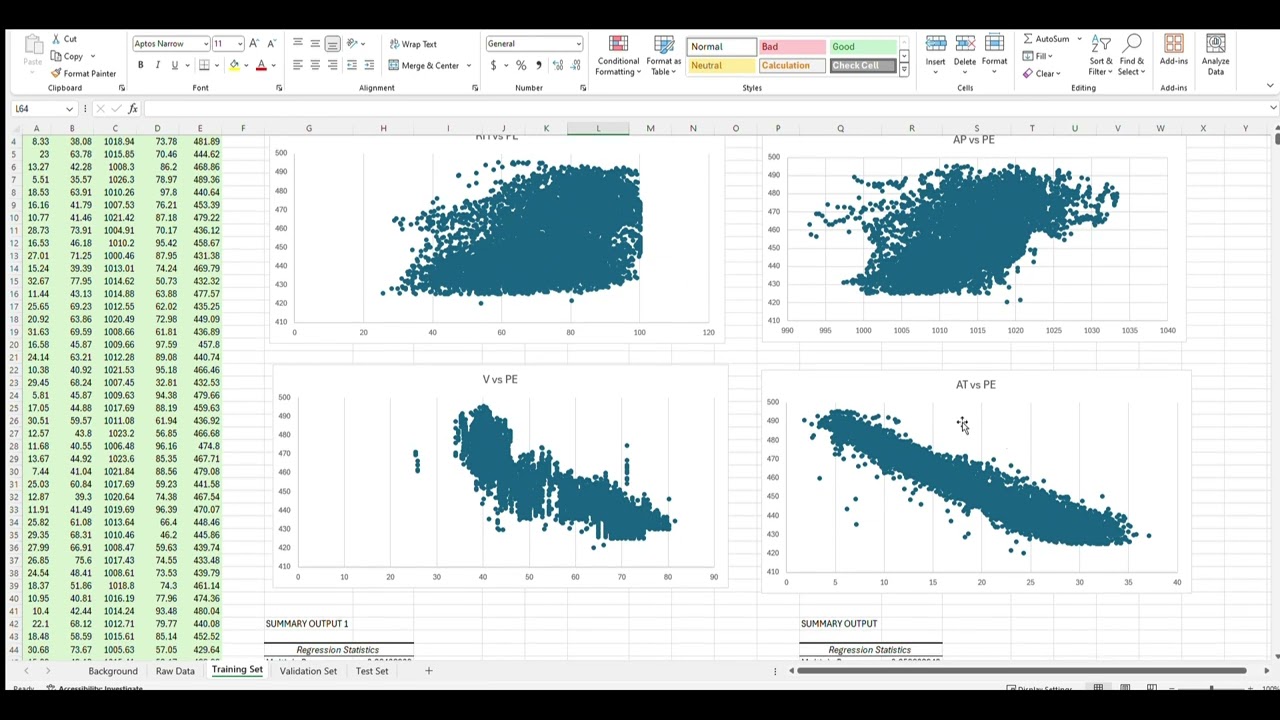Click the Font Color red A

[x=261, y=66]
